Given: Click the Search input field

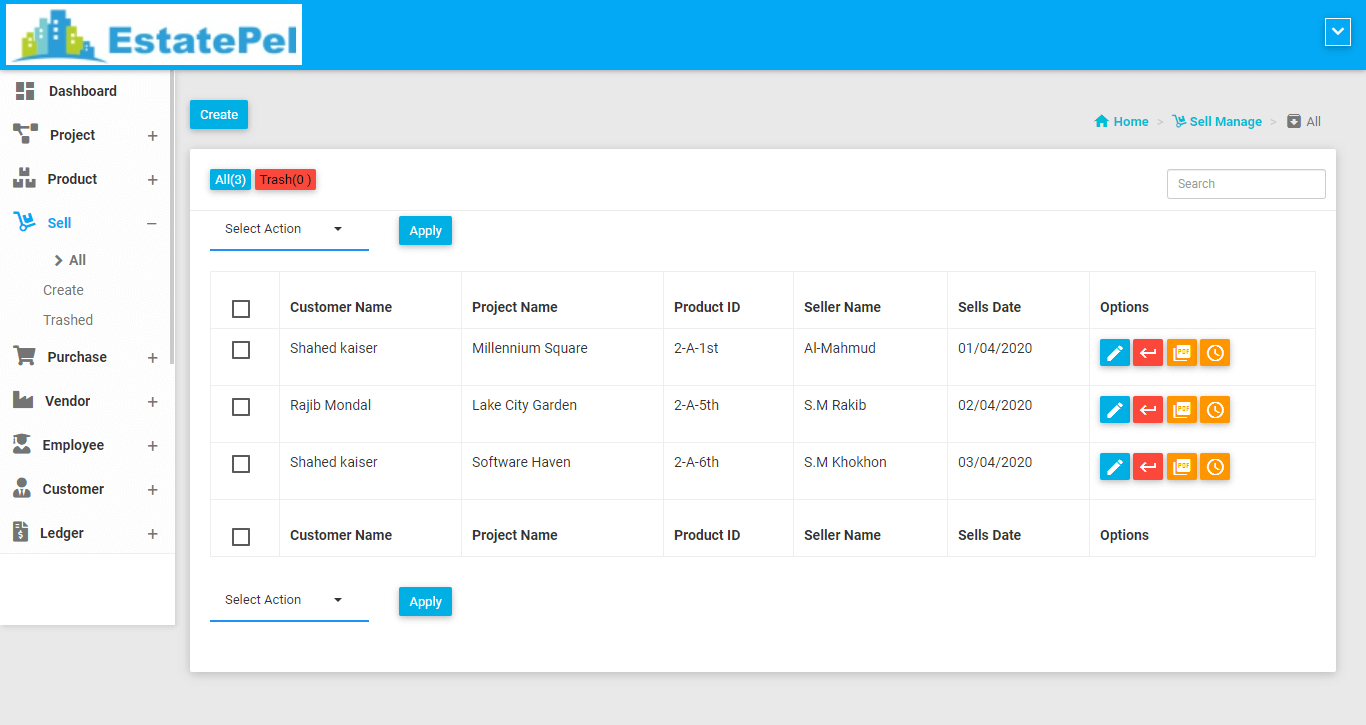Looking at the screenshot, I should (1246, 184).
